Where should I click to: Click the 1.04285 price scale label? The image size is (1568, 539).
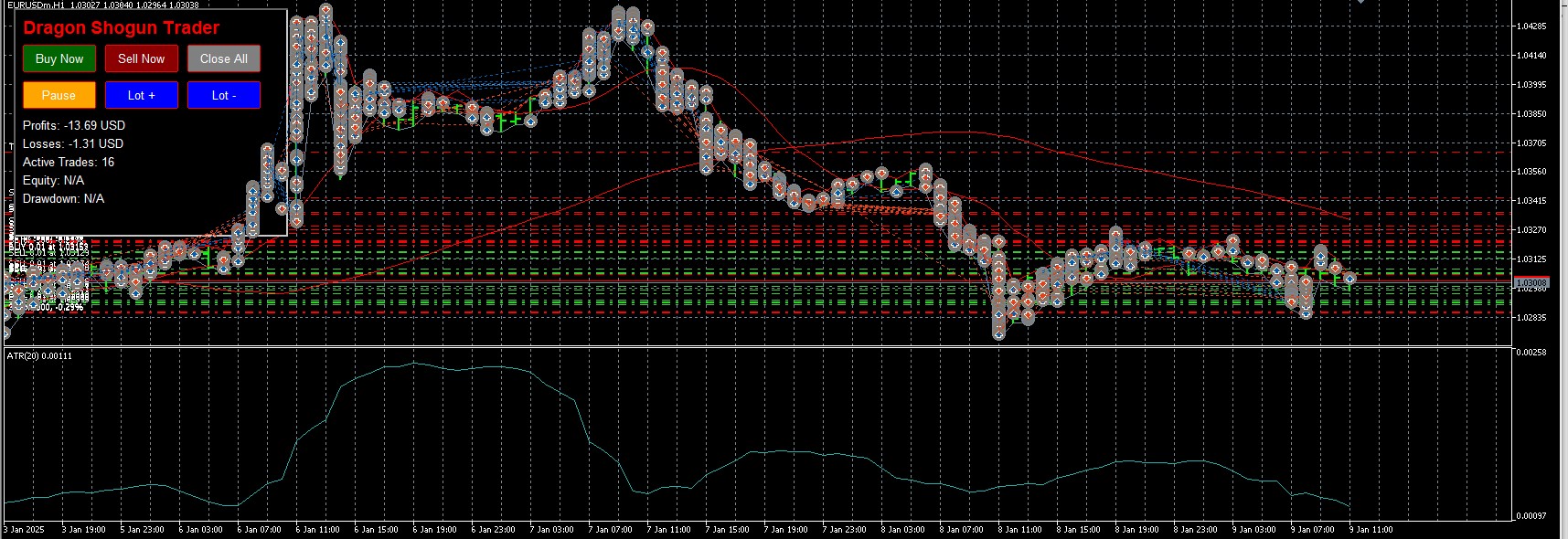(x=1531, y=26)
